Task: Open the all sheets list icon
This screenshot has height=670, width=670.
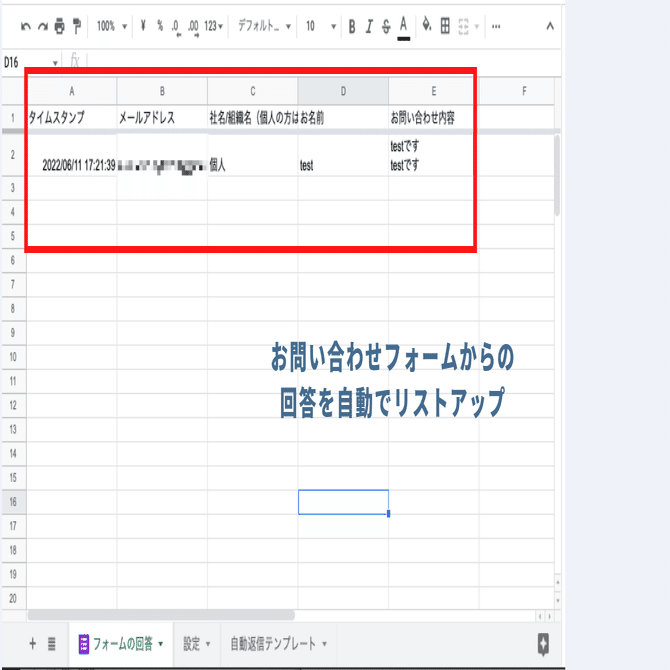Action: [52, 644]
